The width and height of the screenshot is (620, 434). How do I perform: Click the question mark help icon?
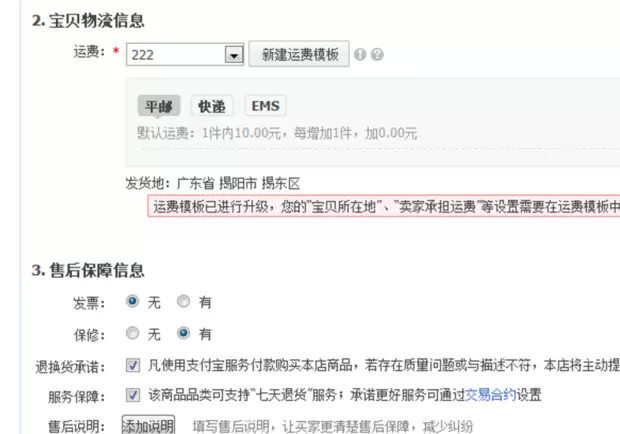coord(377,54)
